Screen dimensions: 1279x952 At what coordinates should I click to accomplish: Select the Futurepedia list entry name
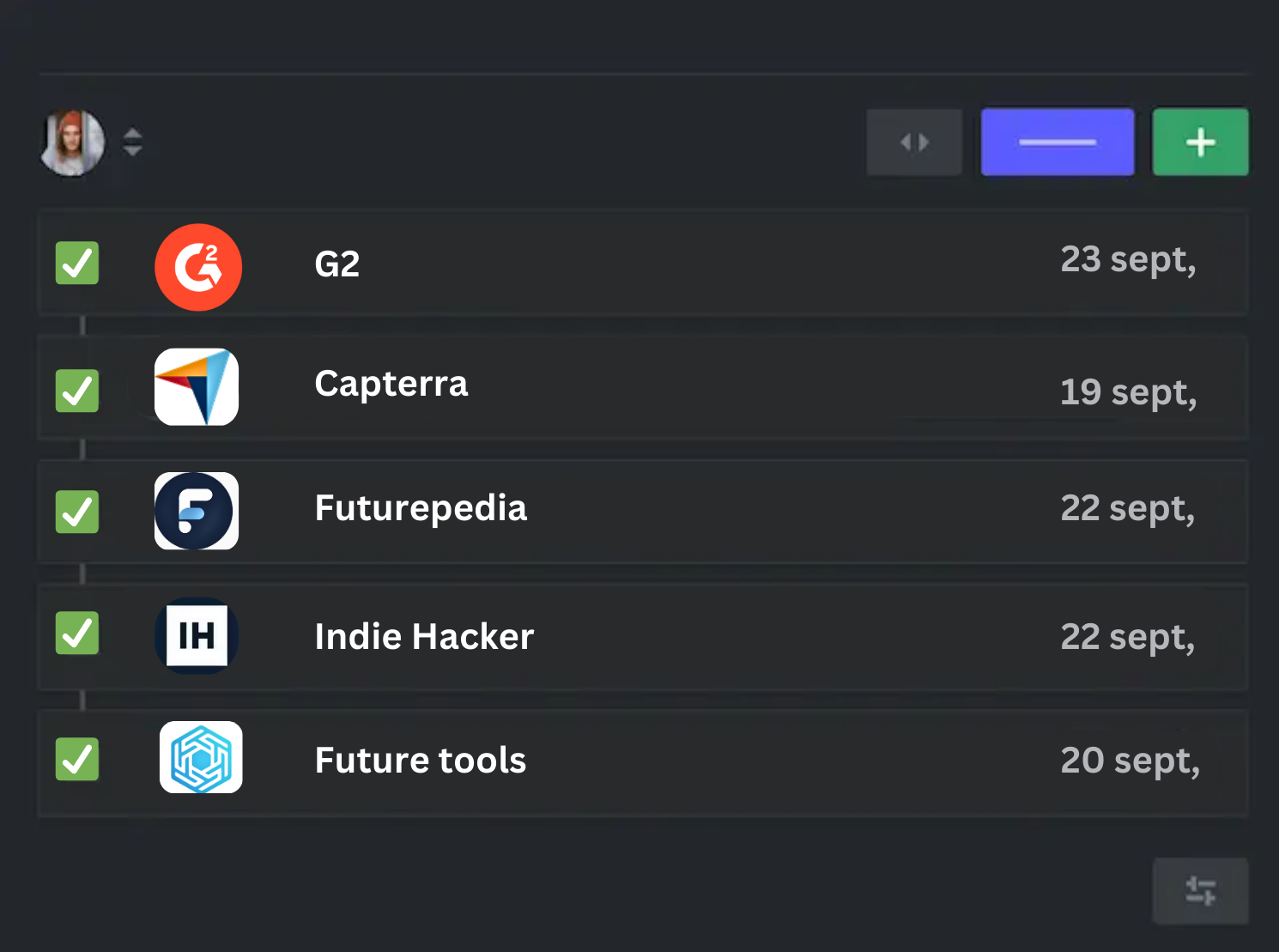tap(421, 508)
